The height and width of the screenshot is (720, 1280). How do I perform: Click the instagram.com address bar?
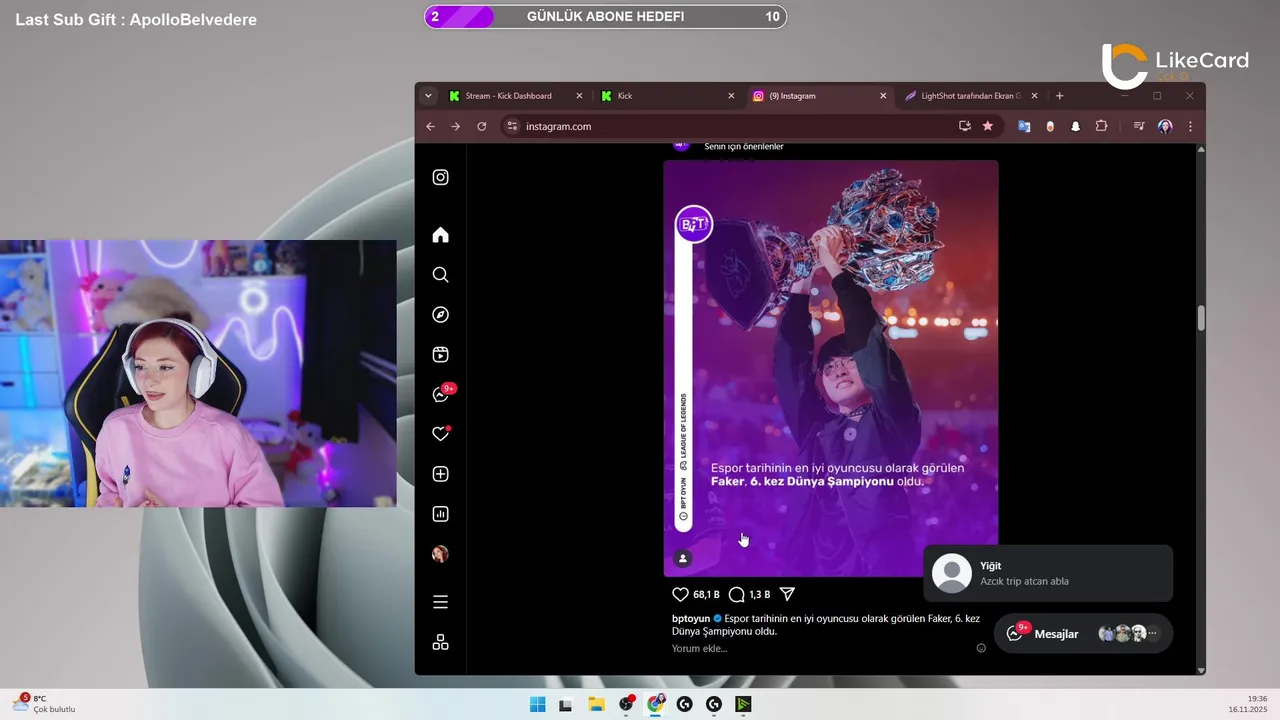tap(735, 126)
